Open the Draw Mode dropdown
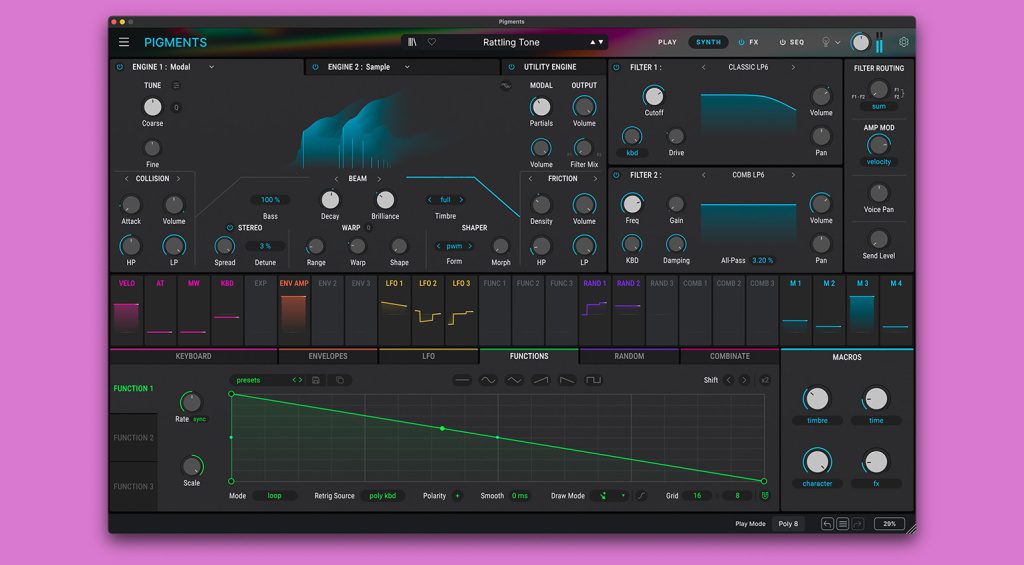The width and height of the screenshot is (1024, 565). (x=611, y=496)
